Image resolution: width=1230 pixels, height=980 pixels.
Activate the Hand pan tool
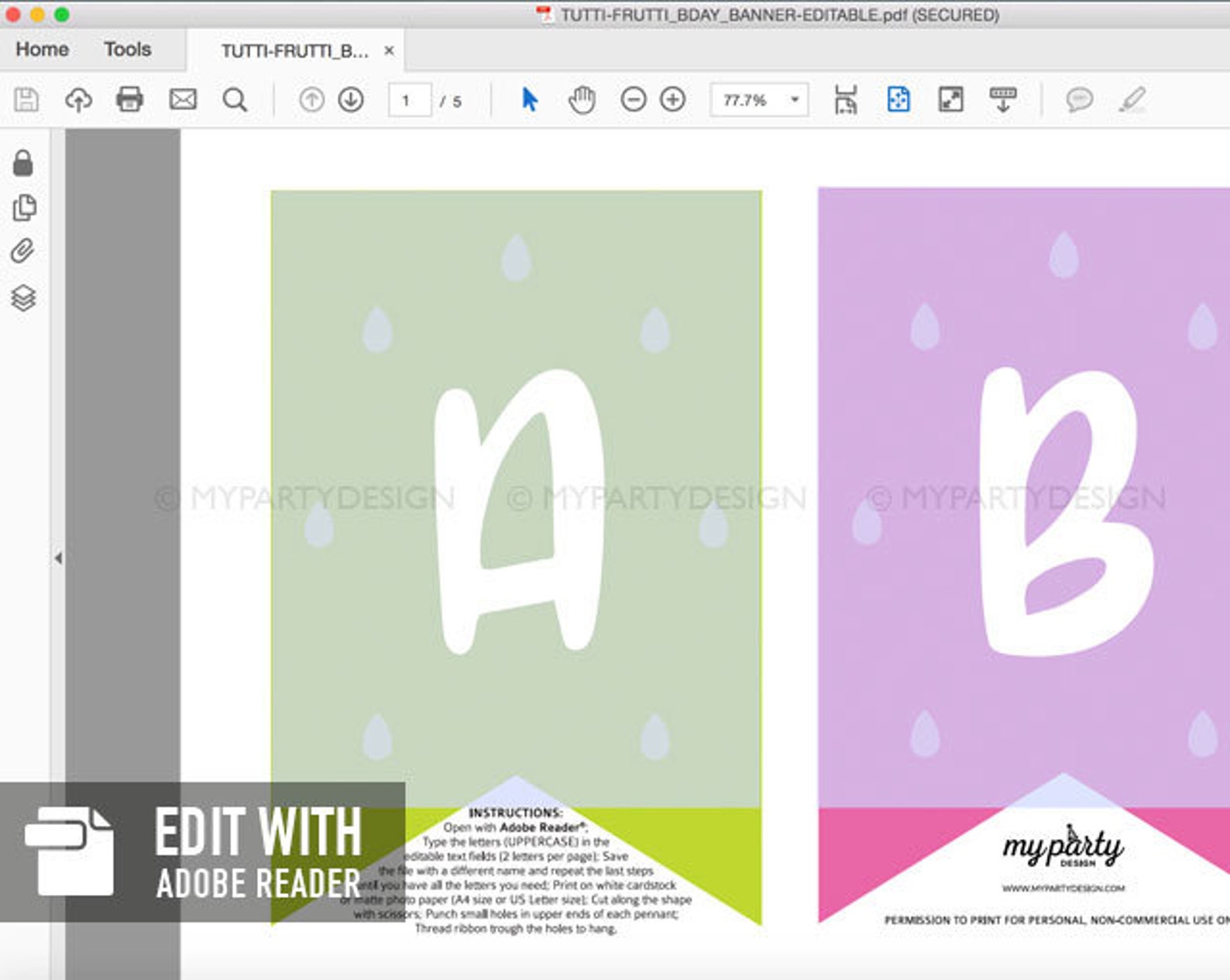pyautogui.click(x=582, y=100)
